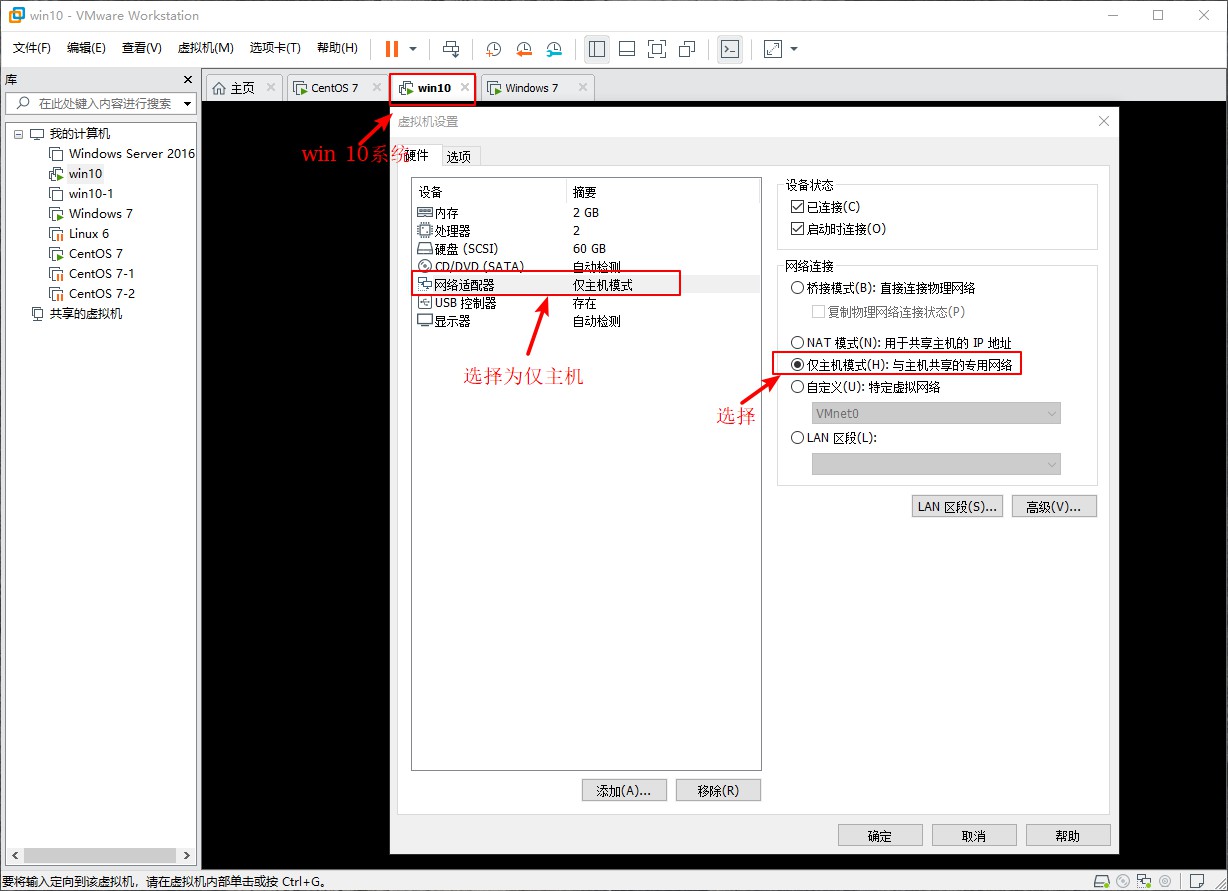This screenshot has height=891, width=1228.
Task: Open the 虚拟机(M) menu
Action: point(205,48)
